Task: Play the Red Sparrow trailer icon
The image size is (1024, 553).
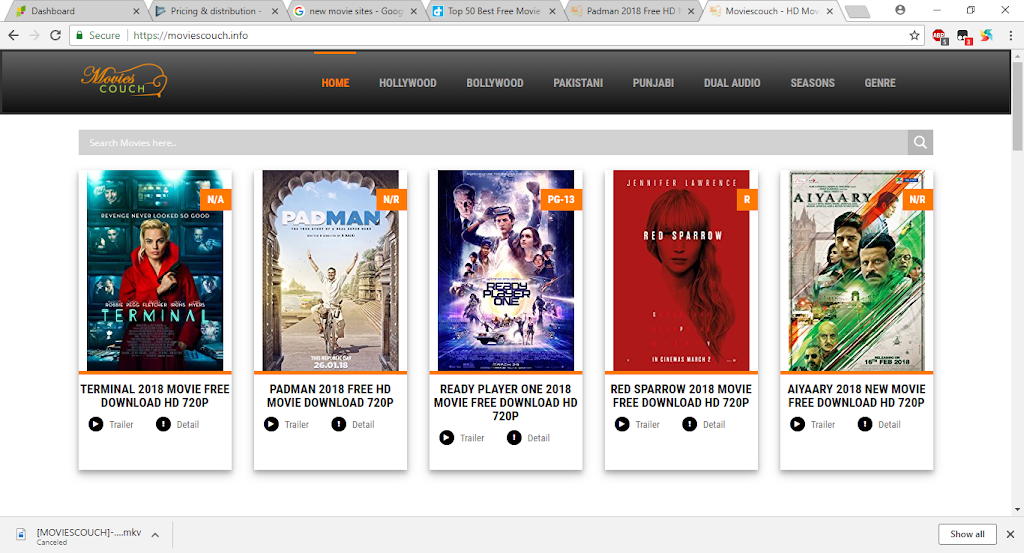Action: click(x=622, y=424)
